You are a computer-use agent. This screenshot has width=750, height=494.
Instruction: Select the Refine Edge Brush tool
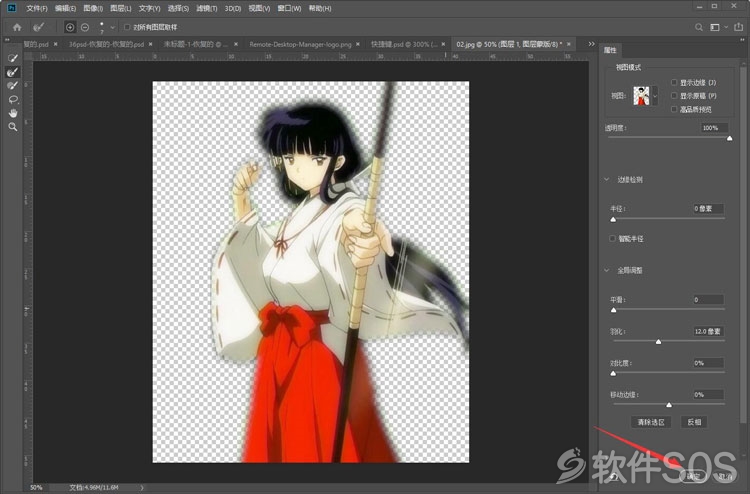click(x=13, y=72)
